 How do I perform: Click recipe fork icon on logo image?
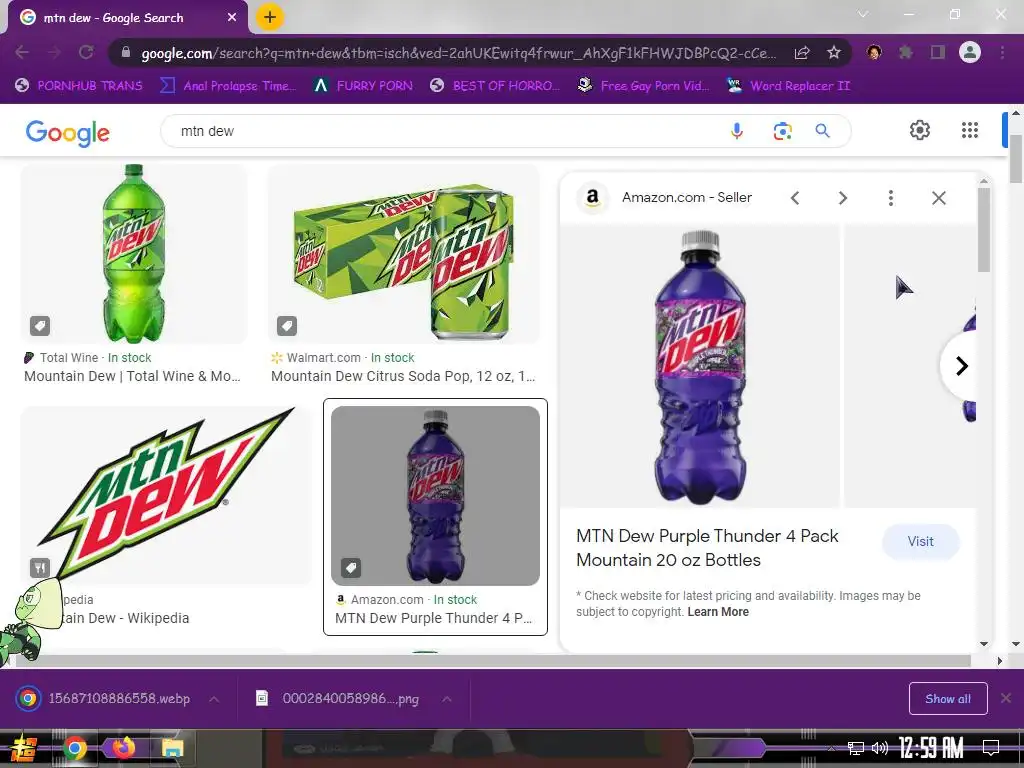point(40,568)
